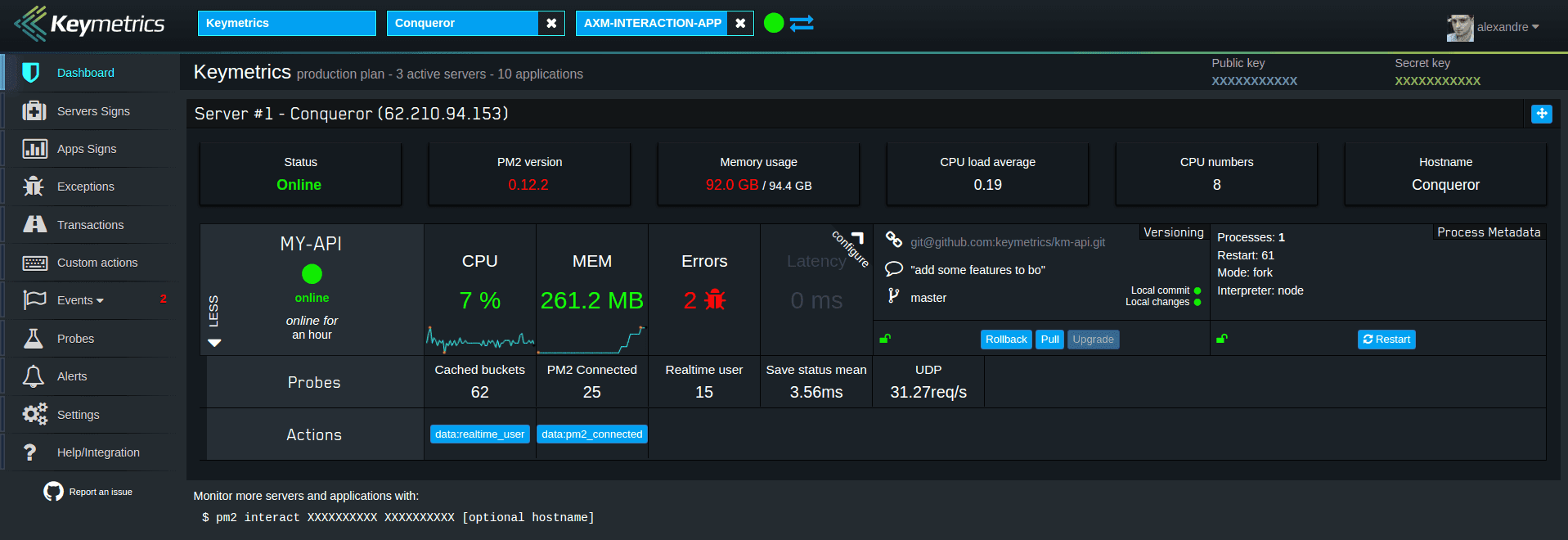Click the Custom actions keyboard icon
1568x540 pixels.
(x=34, y=263)
